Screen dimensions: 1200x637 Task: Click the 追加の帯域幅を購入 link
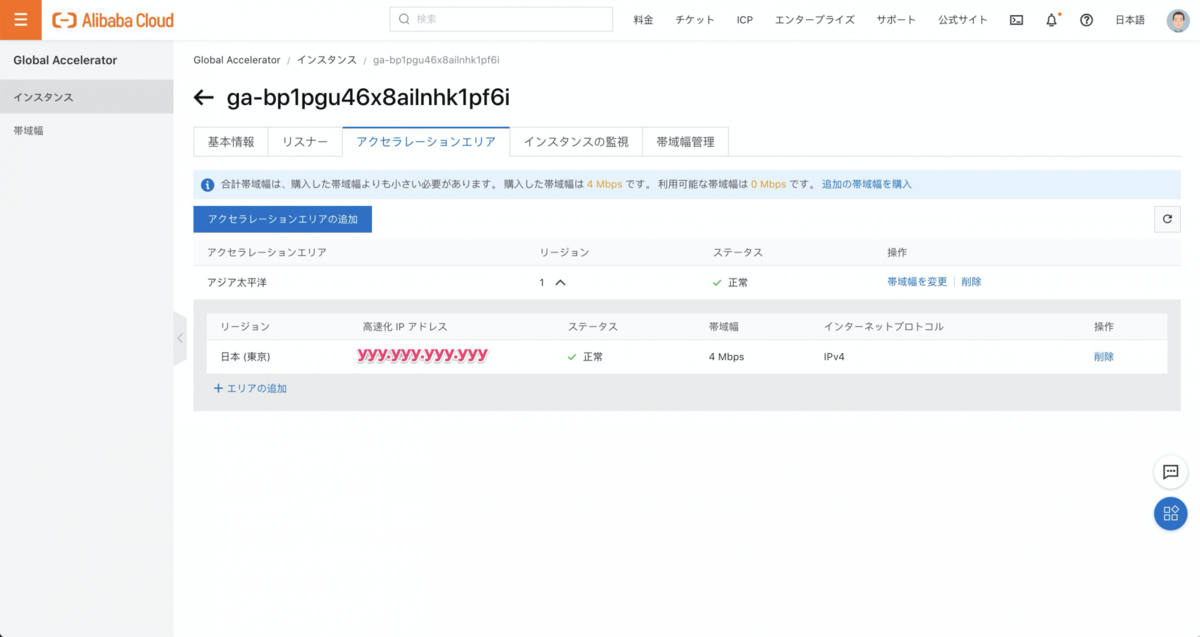866,184
